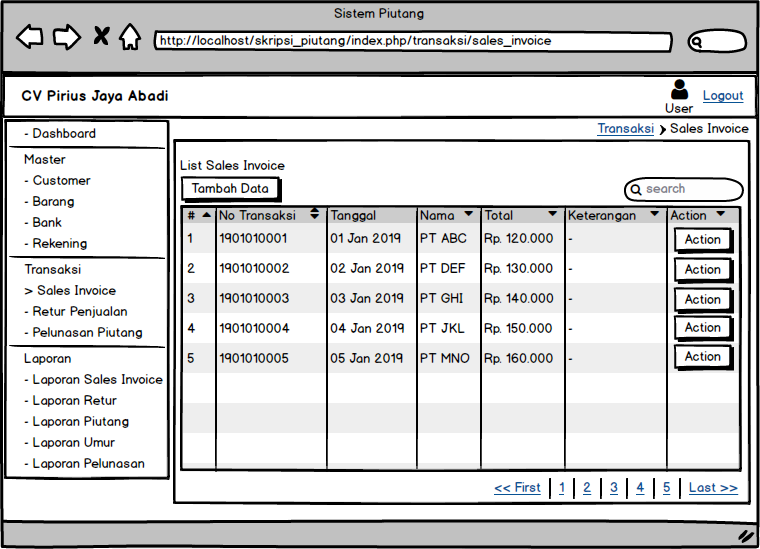This screenshot has width=760, height=549.
Task: Open Bank under Master menu
Action: click(43, 222)
